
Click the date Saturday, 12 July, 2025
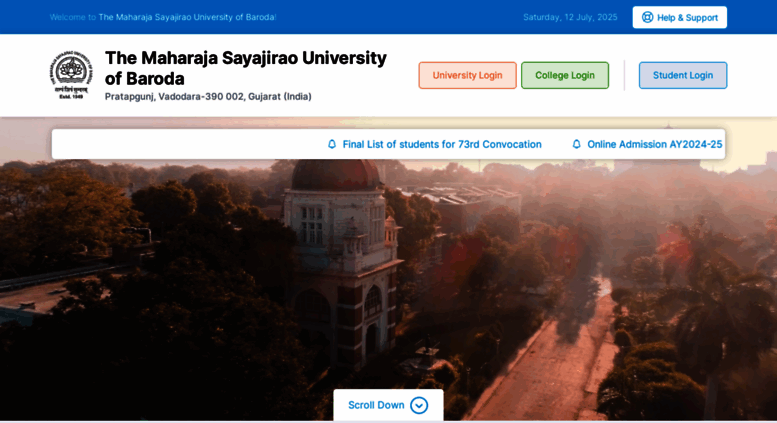570,17
